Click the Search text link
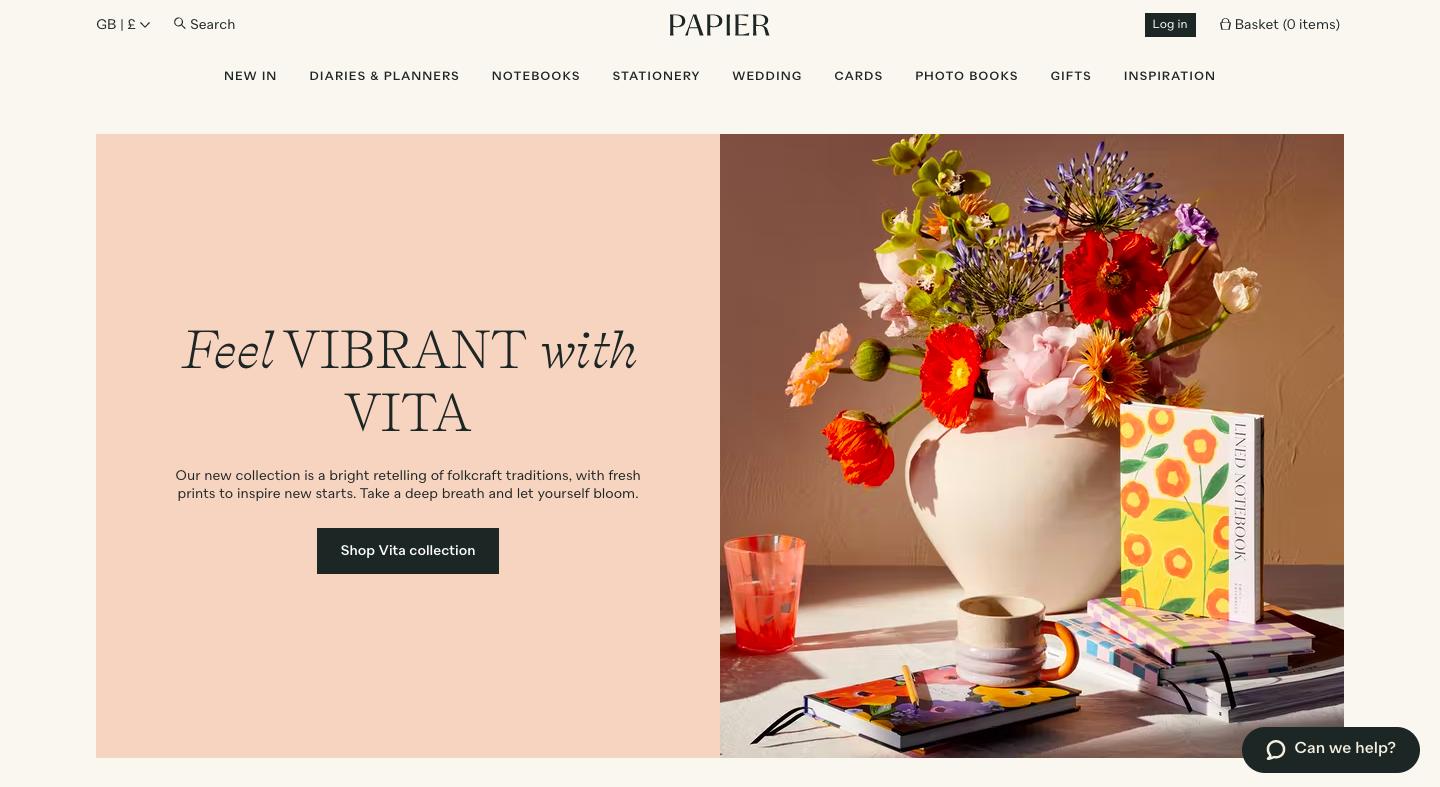 point(213,24)
